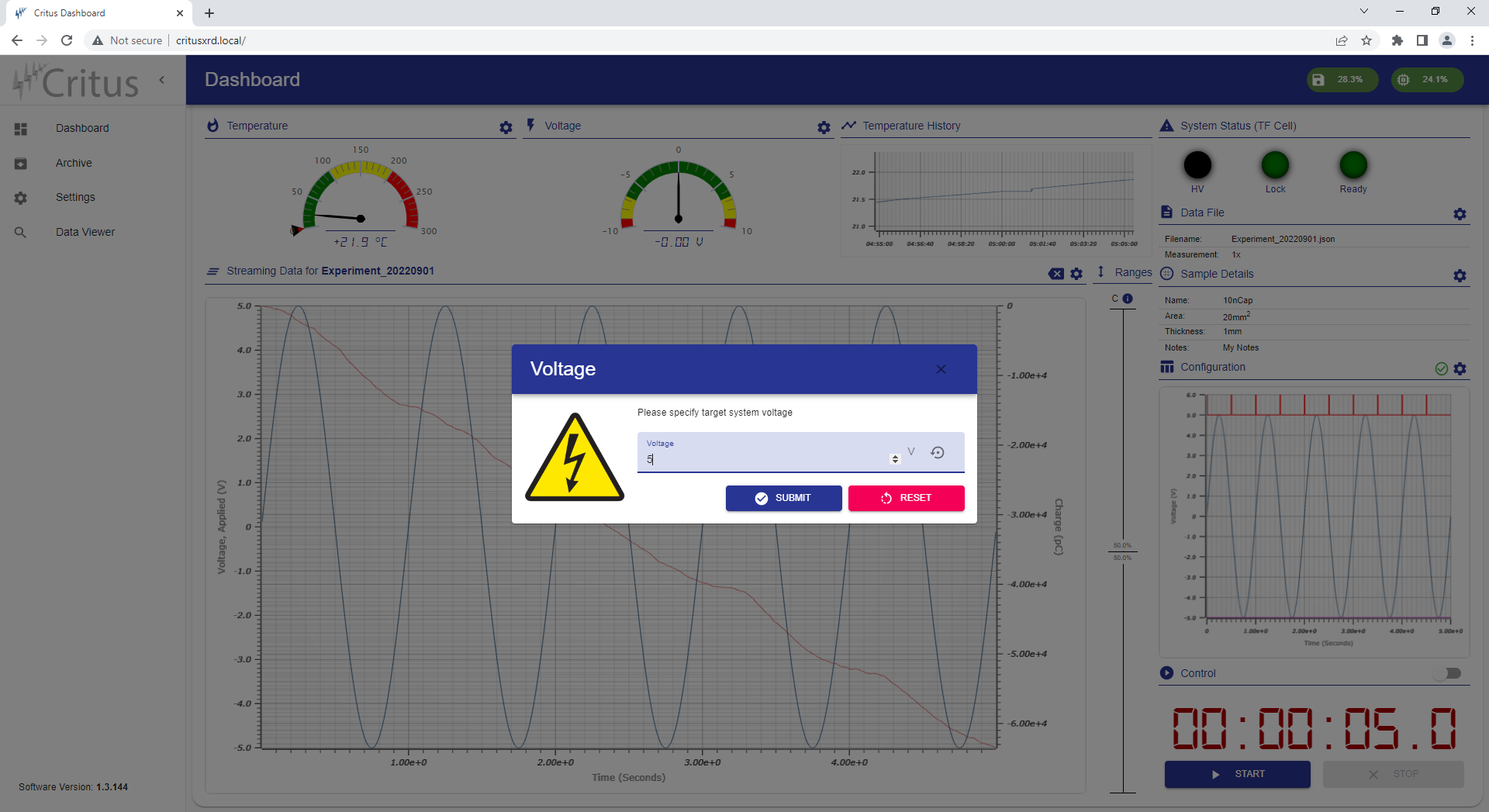Click the Control play circle icon
The image size is (1489, 812).
(x=1166, y=672)
